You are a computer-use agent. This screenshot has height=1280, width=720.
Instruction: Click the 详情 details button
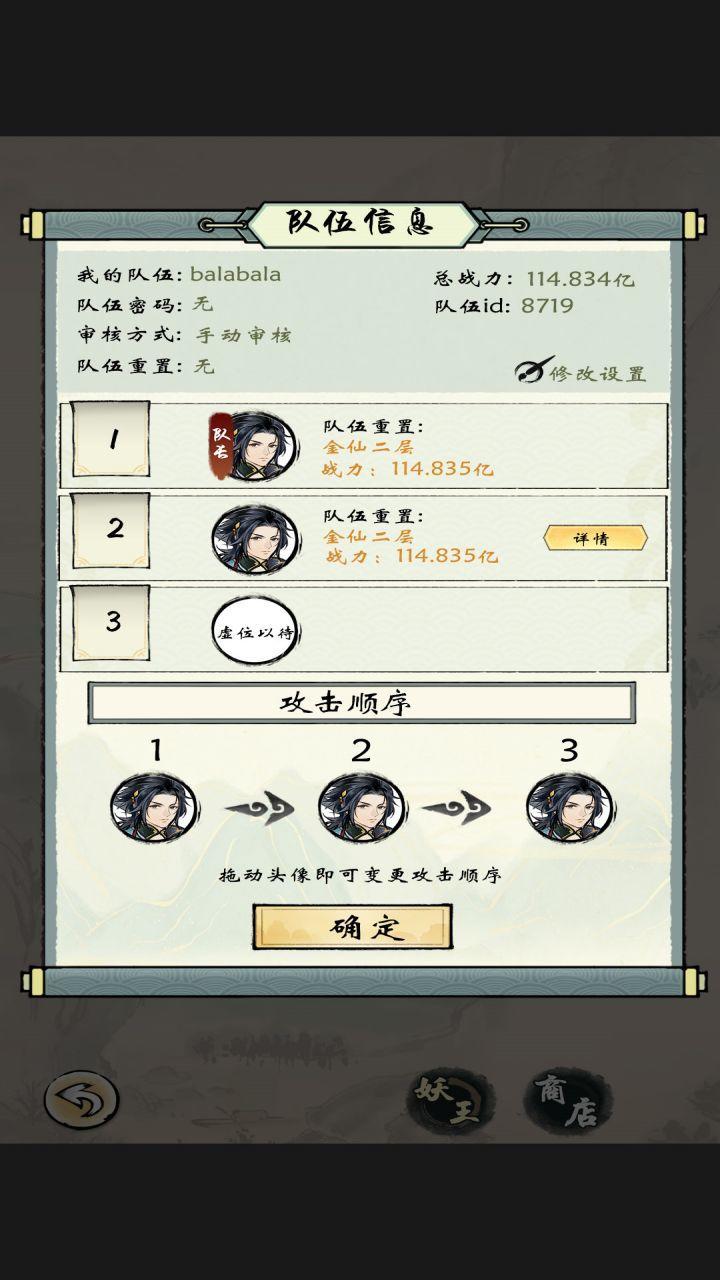click(x=595, y=538)
